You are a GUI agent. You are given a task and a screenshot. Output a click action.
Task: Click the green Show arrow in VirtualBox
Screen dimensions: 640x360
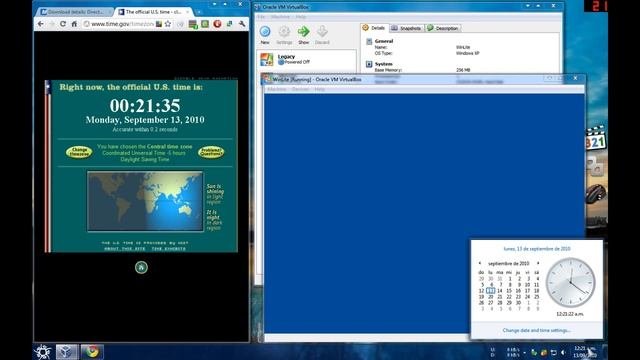click(303, 35)
